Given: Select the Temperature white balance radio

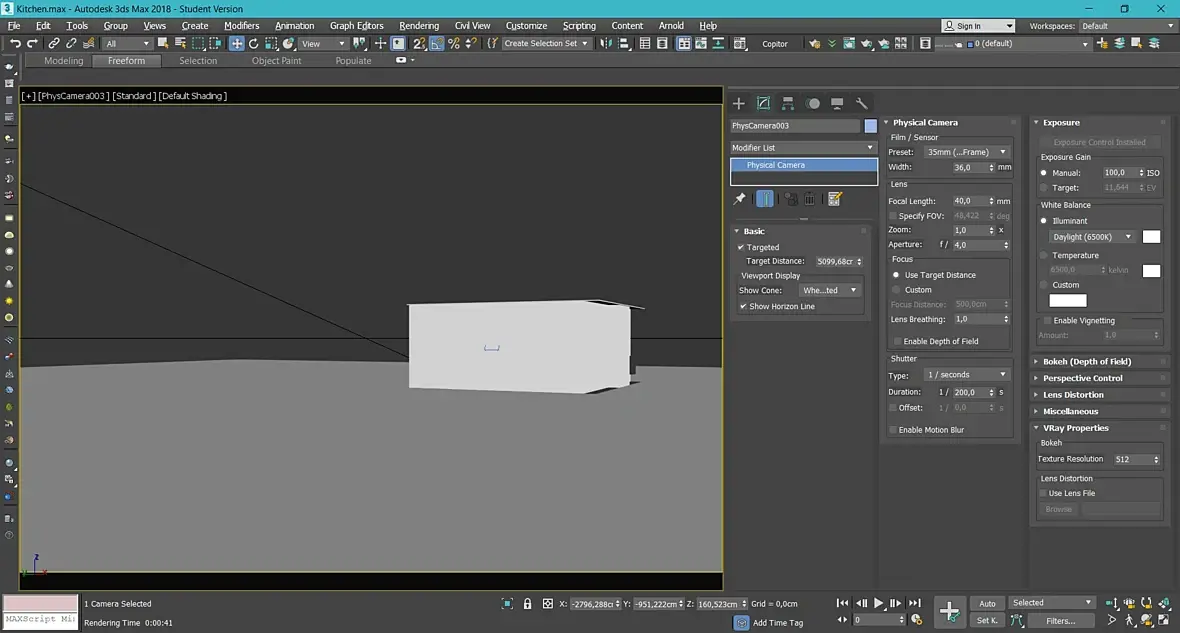Looking at the screenshot, I should (1044, 256).
